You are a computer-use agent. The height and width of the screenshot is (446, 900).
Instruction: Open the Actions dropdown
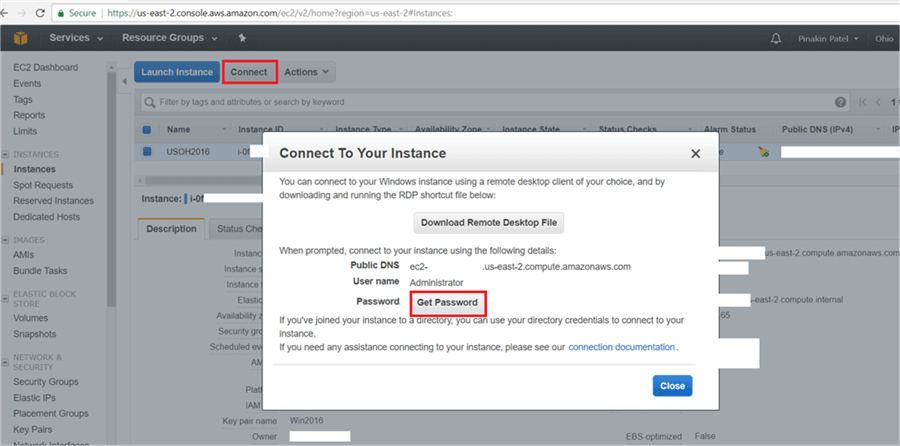[x=307, y=72]
